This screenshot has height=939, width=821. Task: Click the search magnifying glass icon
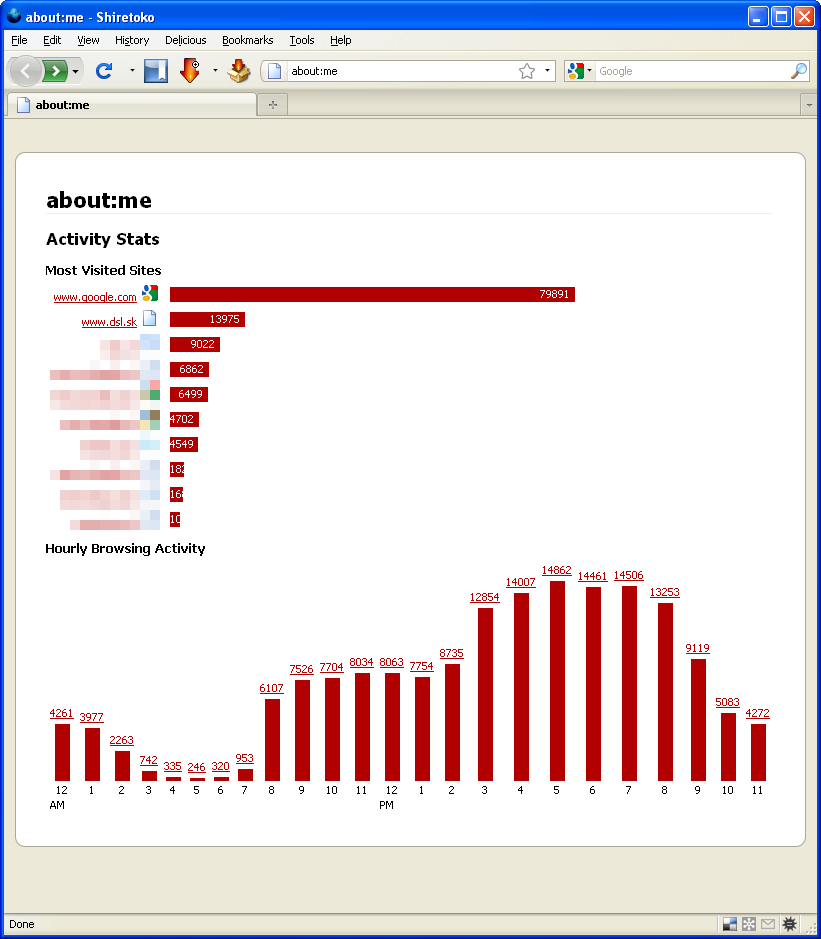798,71
